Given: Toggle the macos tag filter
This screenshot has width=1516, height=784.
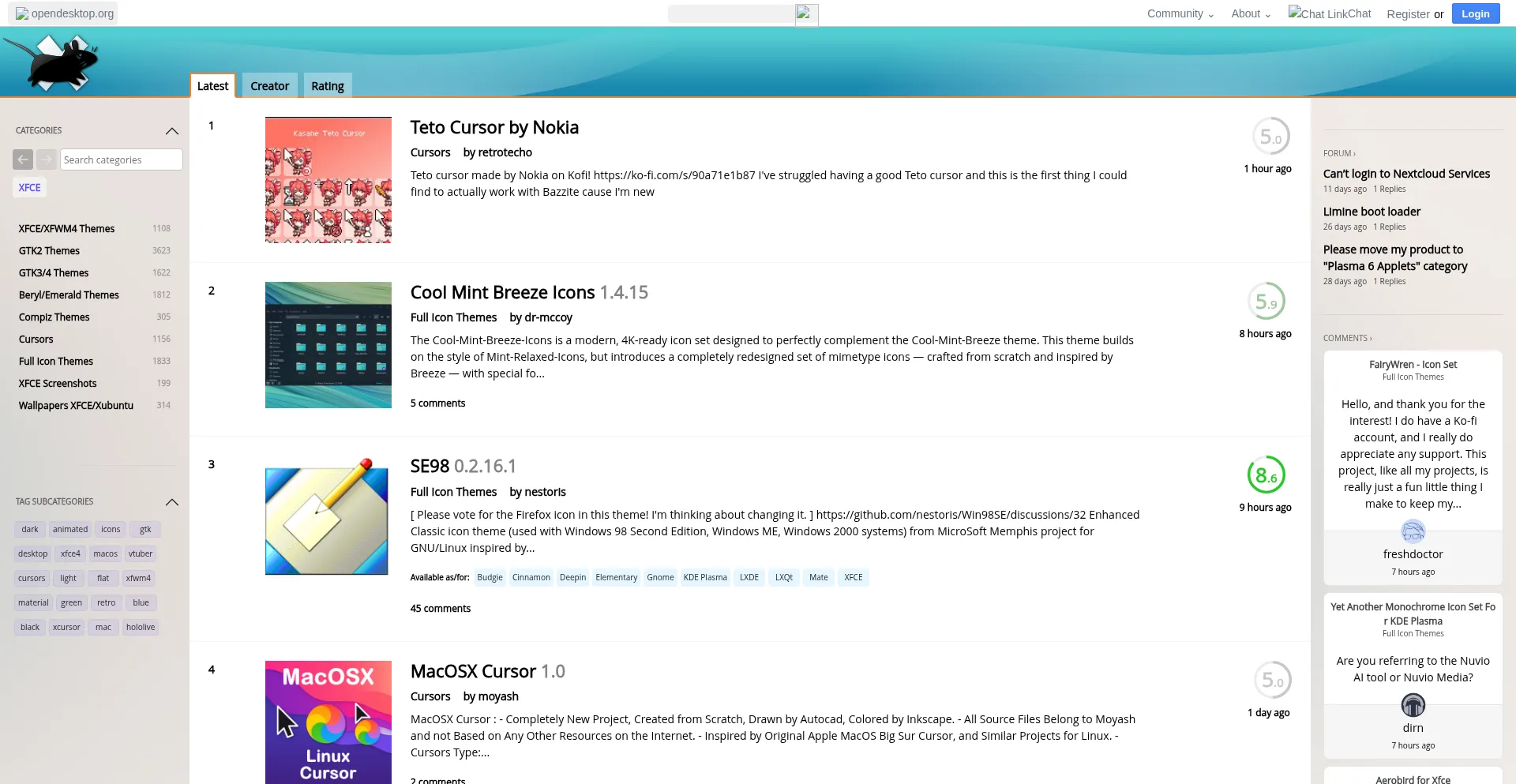Looking at the screenshot, I should [105, 553].
